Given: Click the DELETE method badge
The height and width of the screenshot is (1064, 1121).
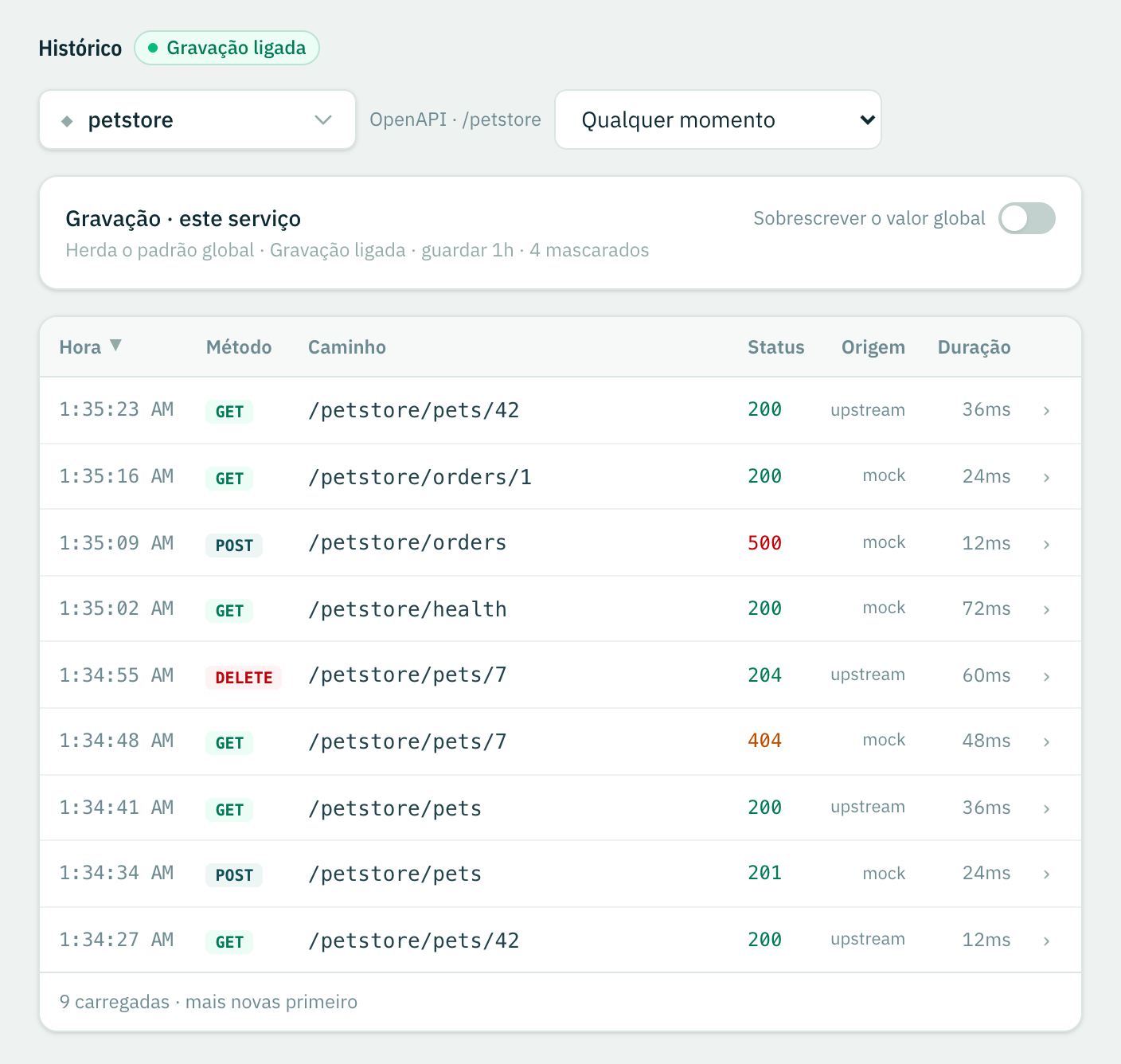Looking at the screenshot, I should click(x=244, y=678).
